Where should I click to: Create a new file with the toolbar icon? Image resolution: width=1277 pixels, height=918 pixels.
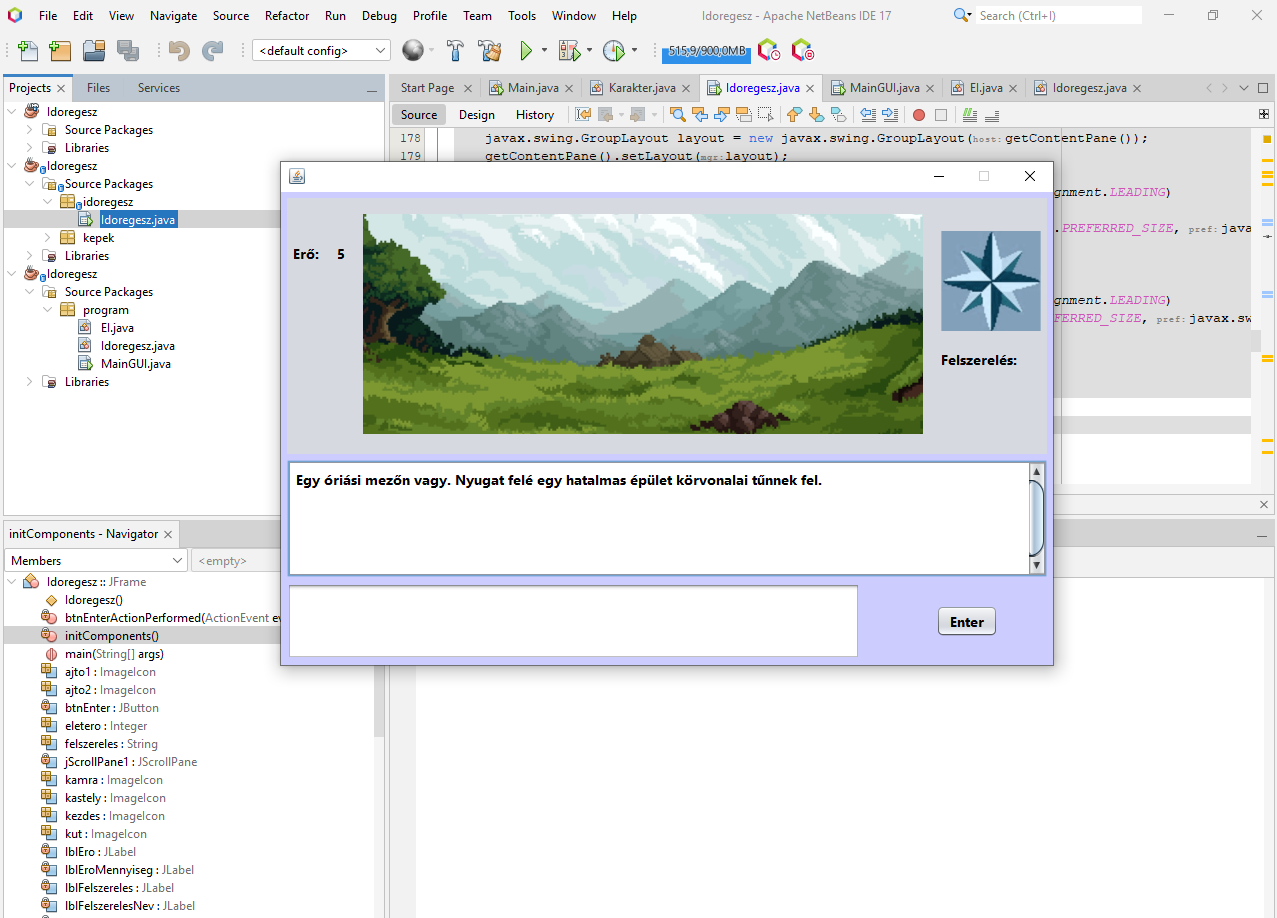click(28, 50)
